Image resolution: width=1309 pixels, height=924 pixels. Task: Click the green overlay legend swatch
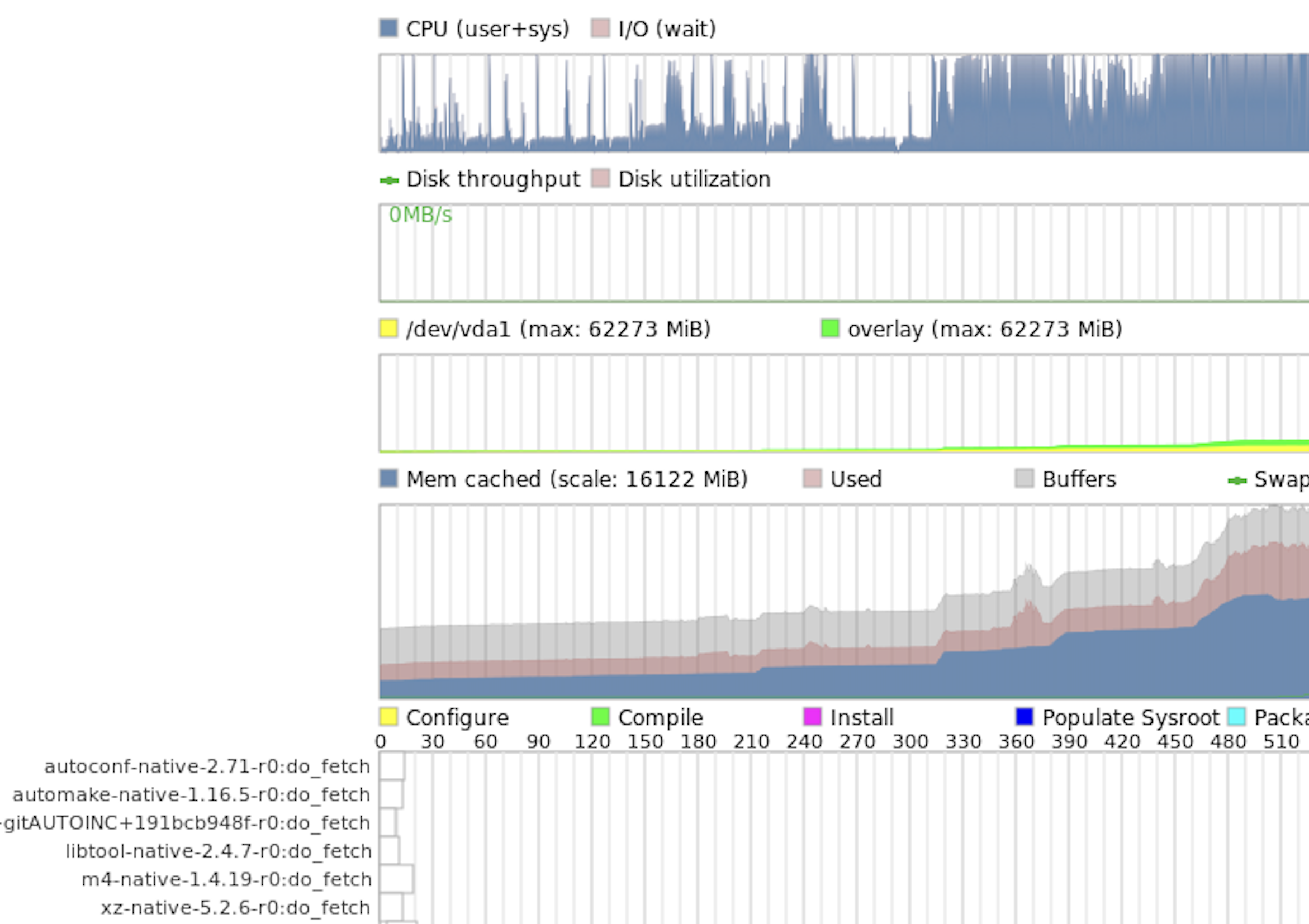tap(829, 328)
